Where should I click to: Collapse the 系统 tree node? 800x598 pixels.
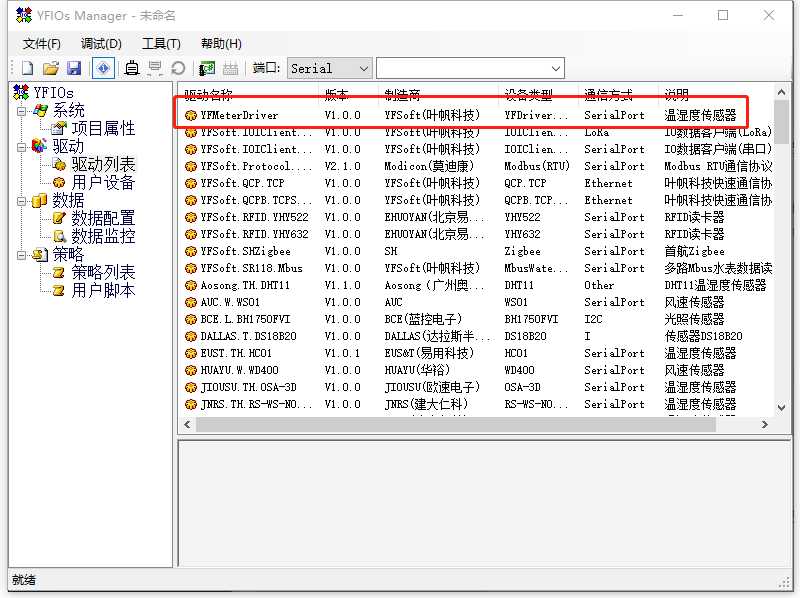pyautogui.click(x=21, y=111)
